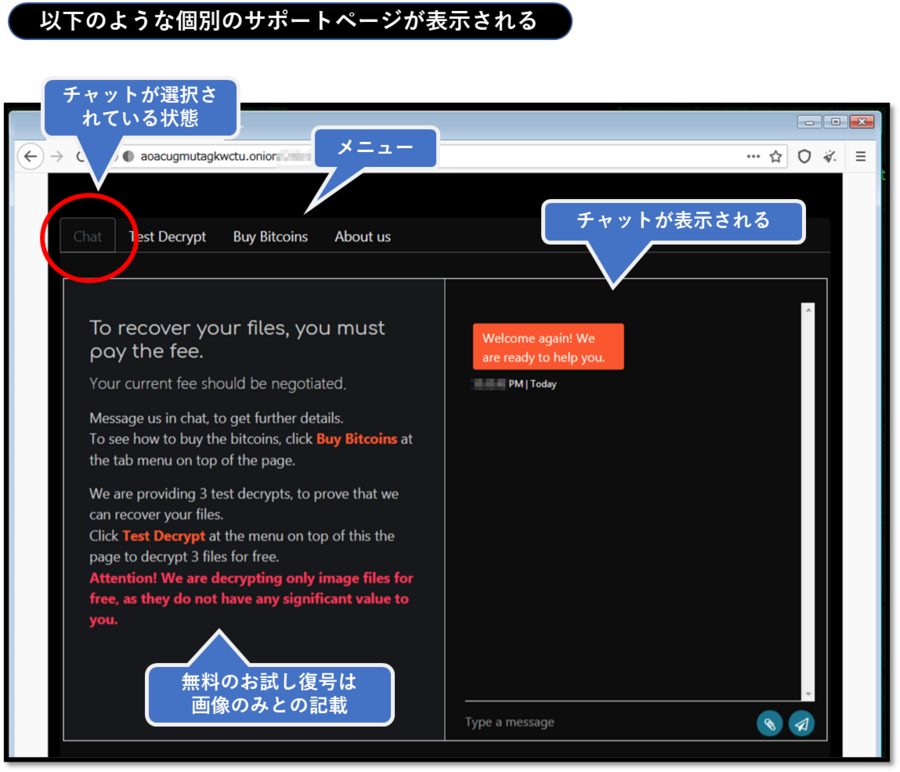
Task: Navigate back using the back arrow icon
Action: pos(31,156)
